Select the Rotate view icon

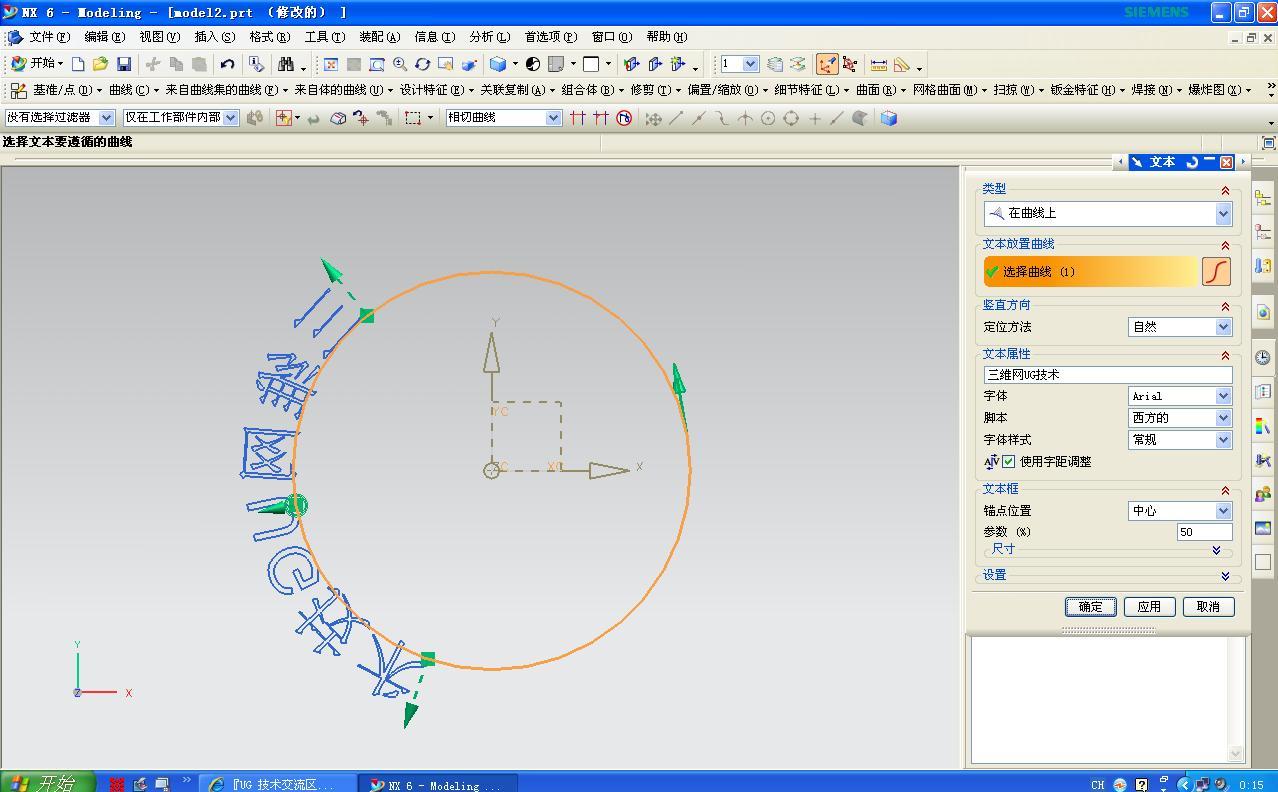(423, 64)
